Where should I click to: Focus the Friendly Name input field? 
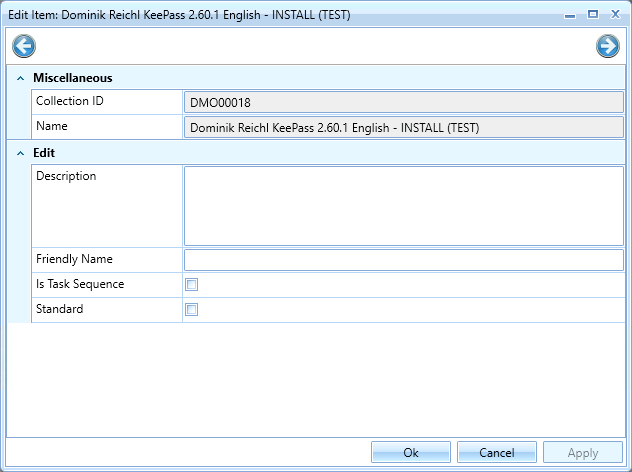pyautogui.click(x=403, y=260)
